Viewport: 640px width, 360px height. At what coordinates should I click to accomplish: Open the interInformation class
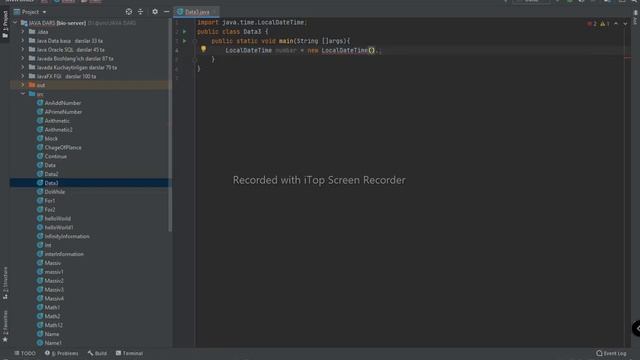(x=60, y=254)
